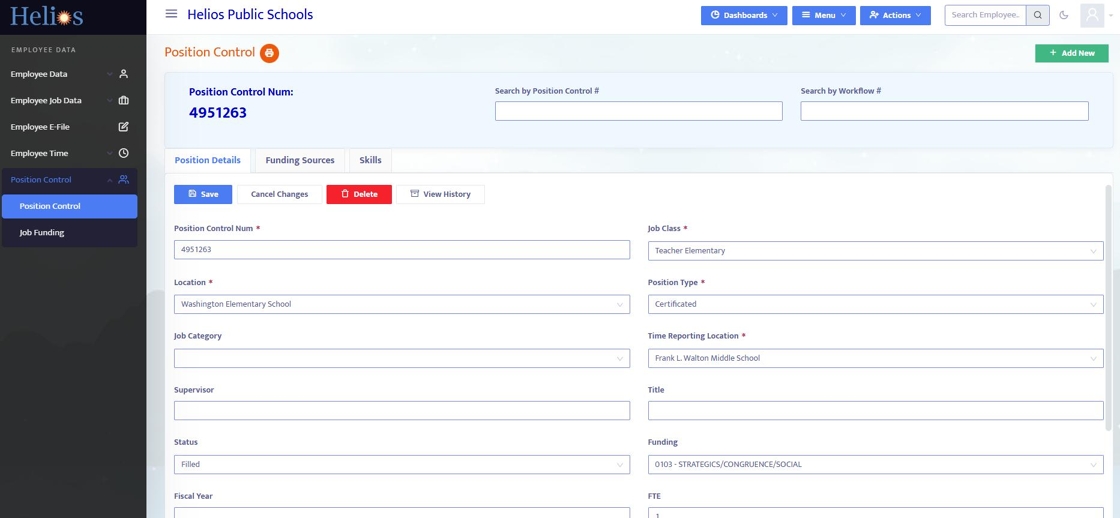Select Position Control submenu item
Viewport: 1120px width, 518px height.
pos(69,206)
